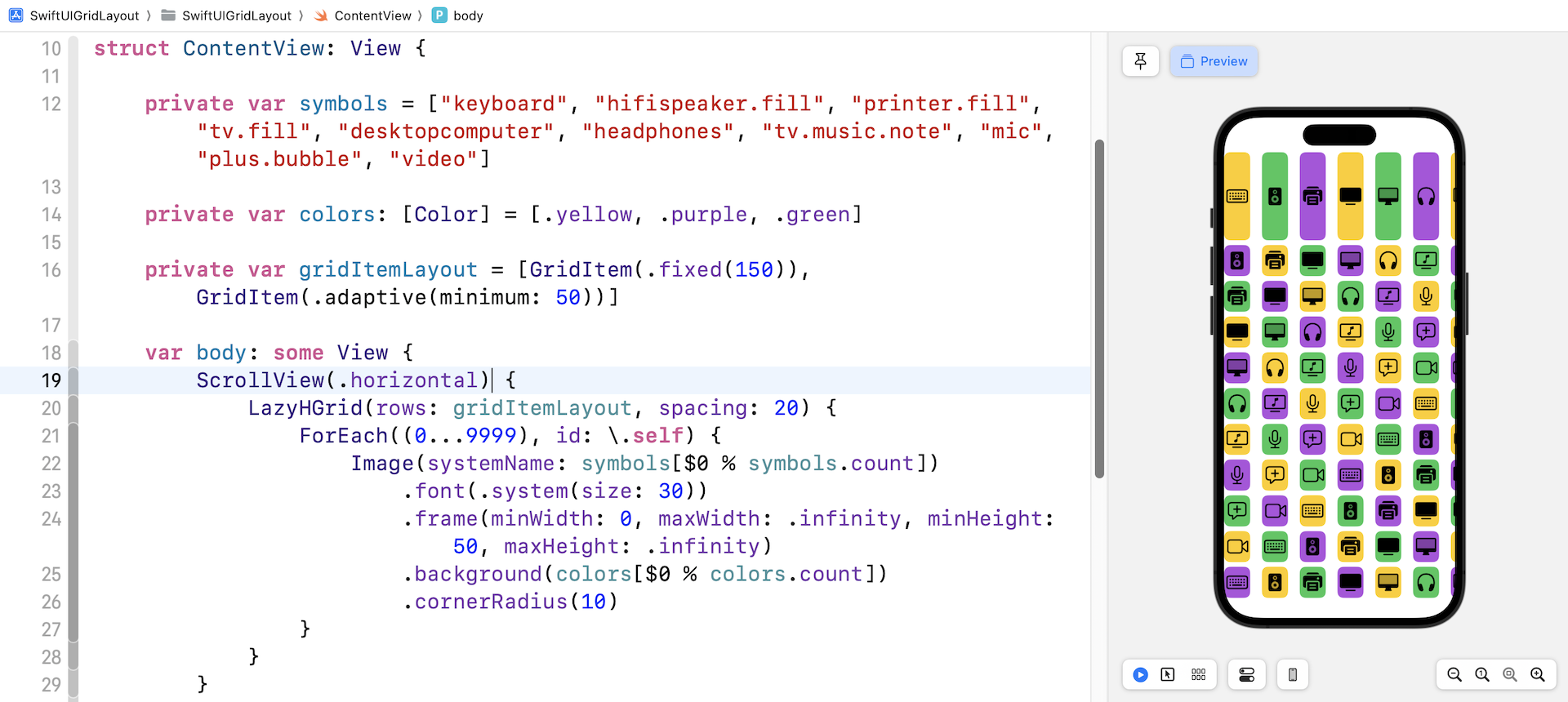Viewport: 1568px width, 702px height.
Task: Click line number 19 in the gutter
Action: [51, 380]
